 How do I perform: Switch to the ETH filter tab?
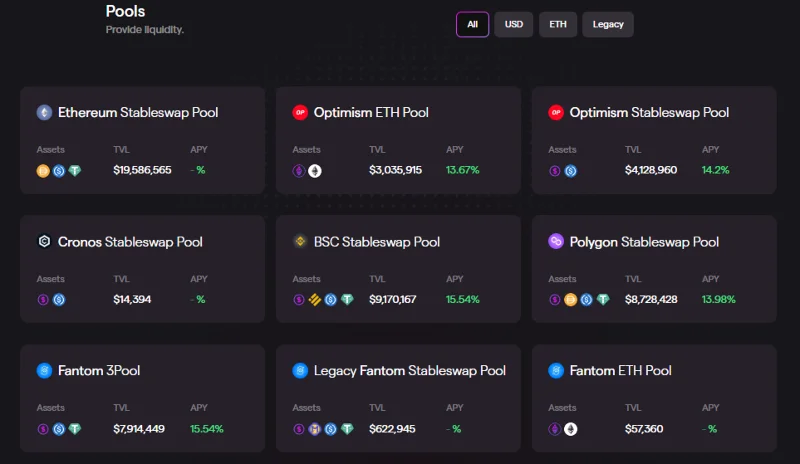tap(558, 25)
